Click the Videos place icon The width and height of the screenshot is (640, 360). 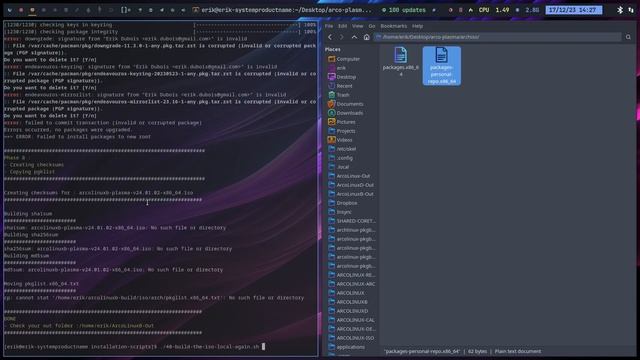tap(331, 140)
